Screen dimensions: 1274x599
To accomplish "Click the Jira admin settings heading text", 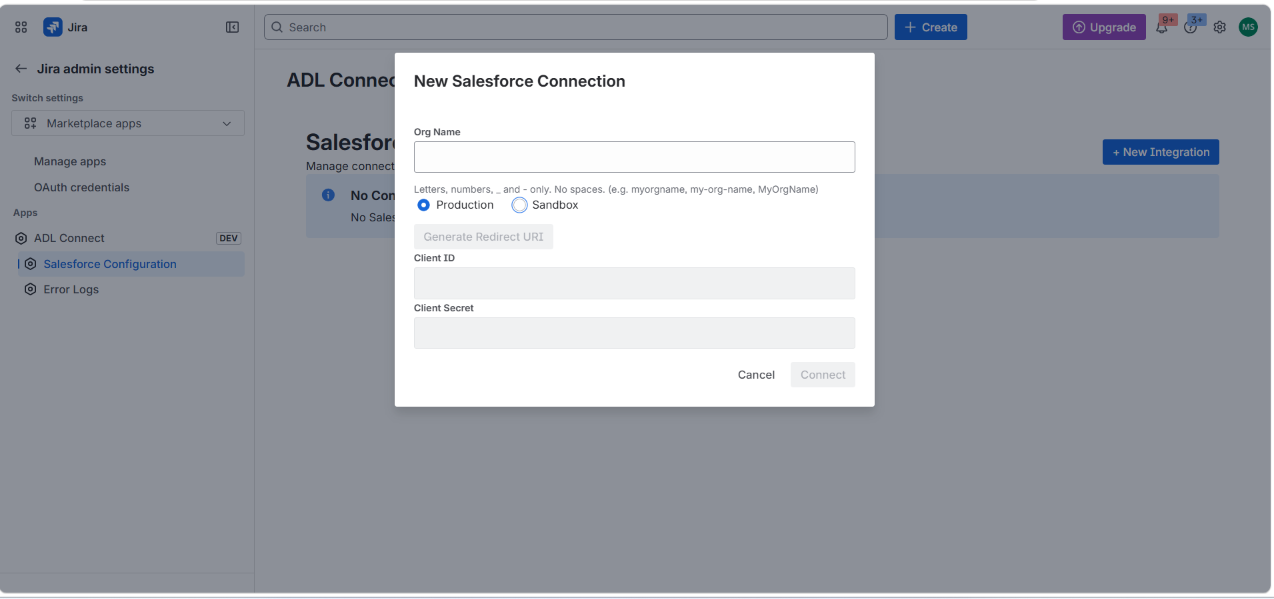I will 96,69.
